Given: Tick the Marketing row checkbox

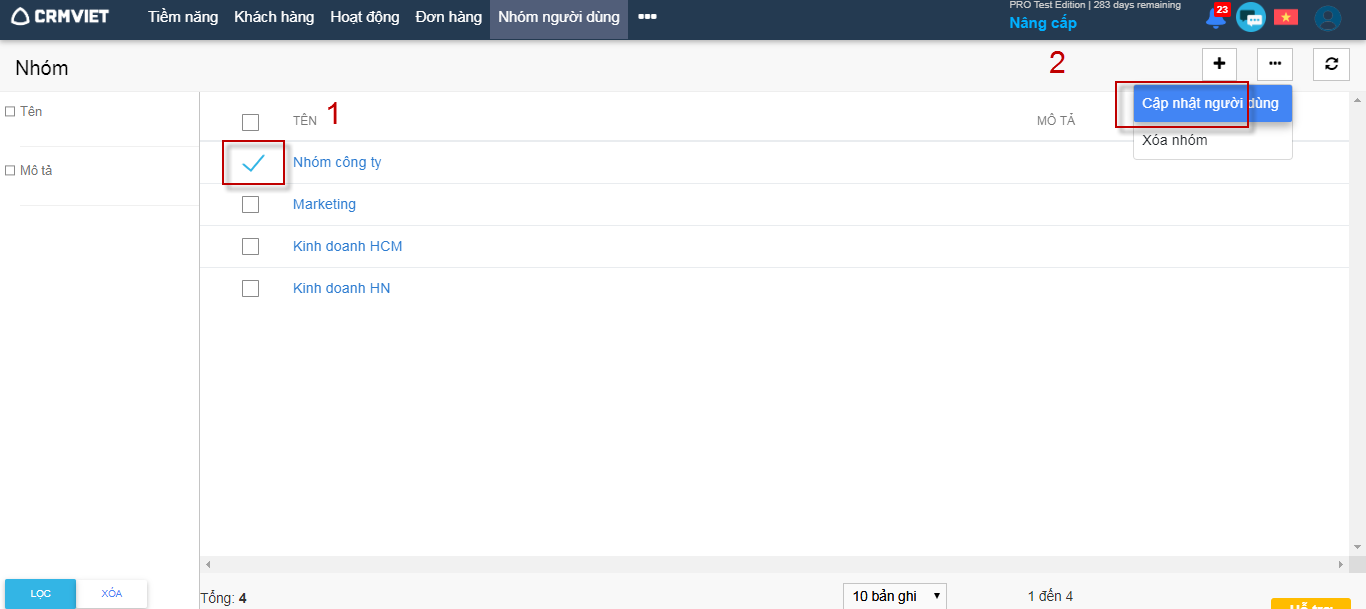Looking at the screenshot, I should click(x=250, y=205).
